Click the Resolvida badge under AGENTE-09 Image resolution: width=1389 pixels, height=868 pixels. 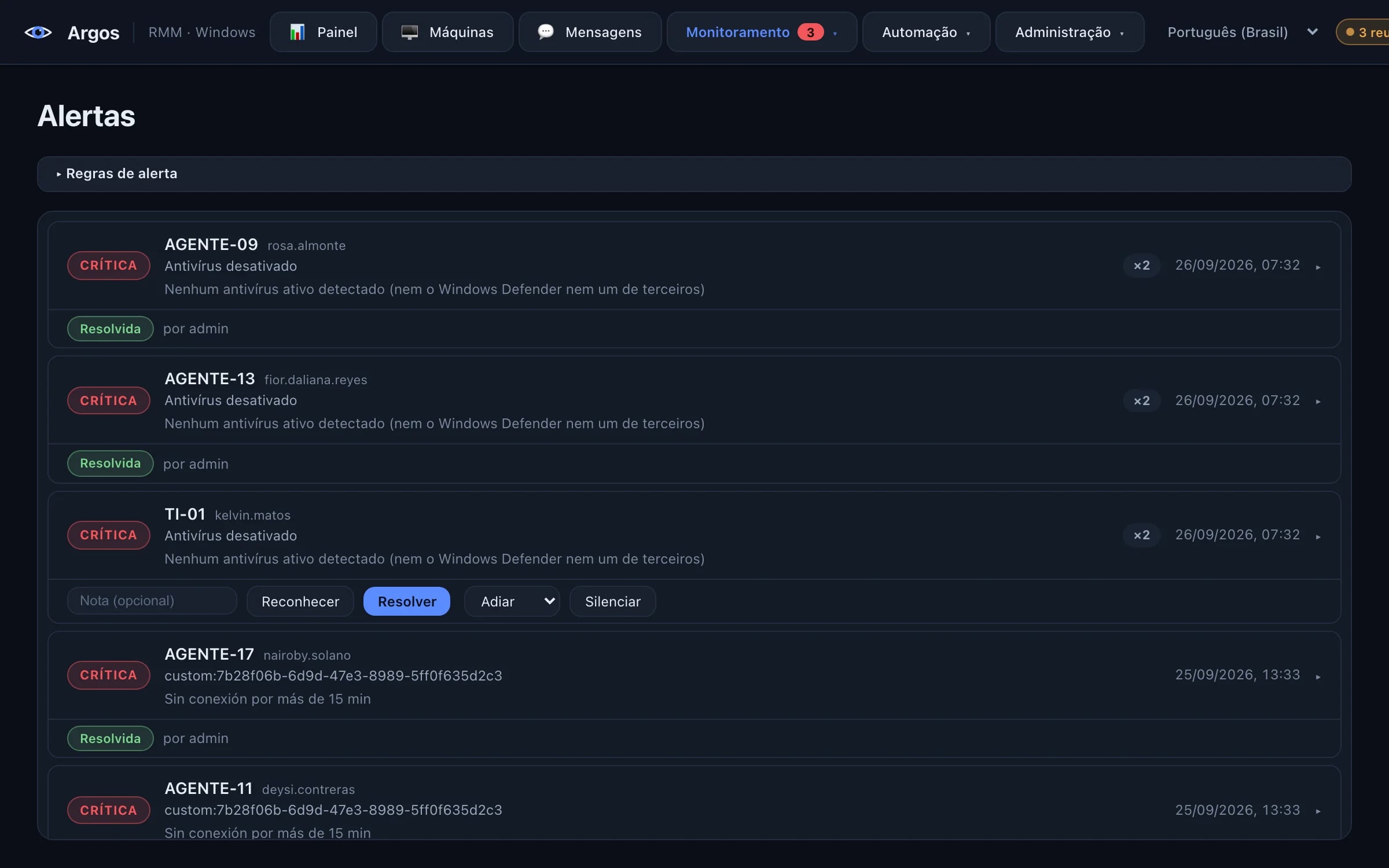tap(111, 329)
